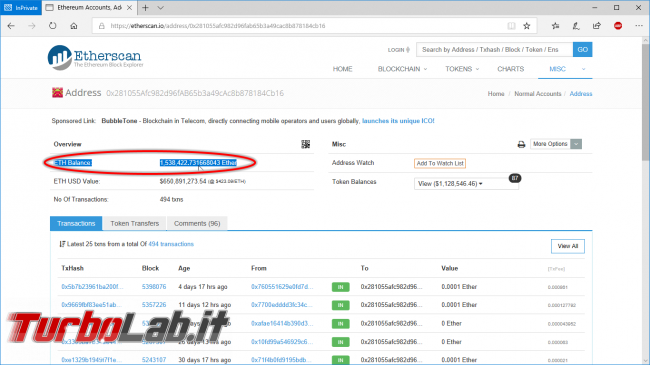This screenshot has height=365, width=650.
Task: Click the ETH USD Value amount
Action: pos(183,181)
